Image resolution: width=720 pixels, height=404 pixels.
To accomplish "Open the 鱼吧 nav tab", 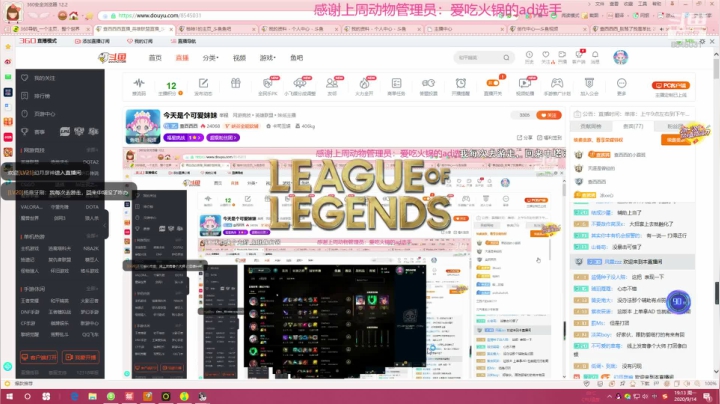I will tap(296, 58).
